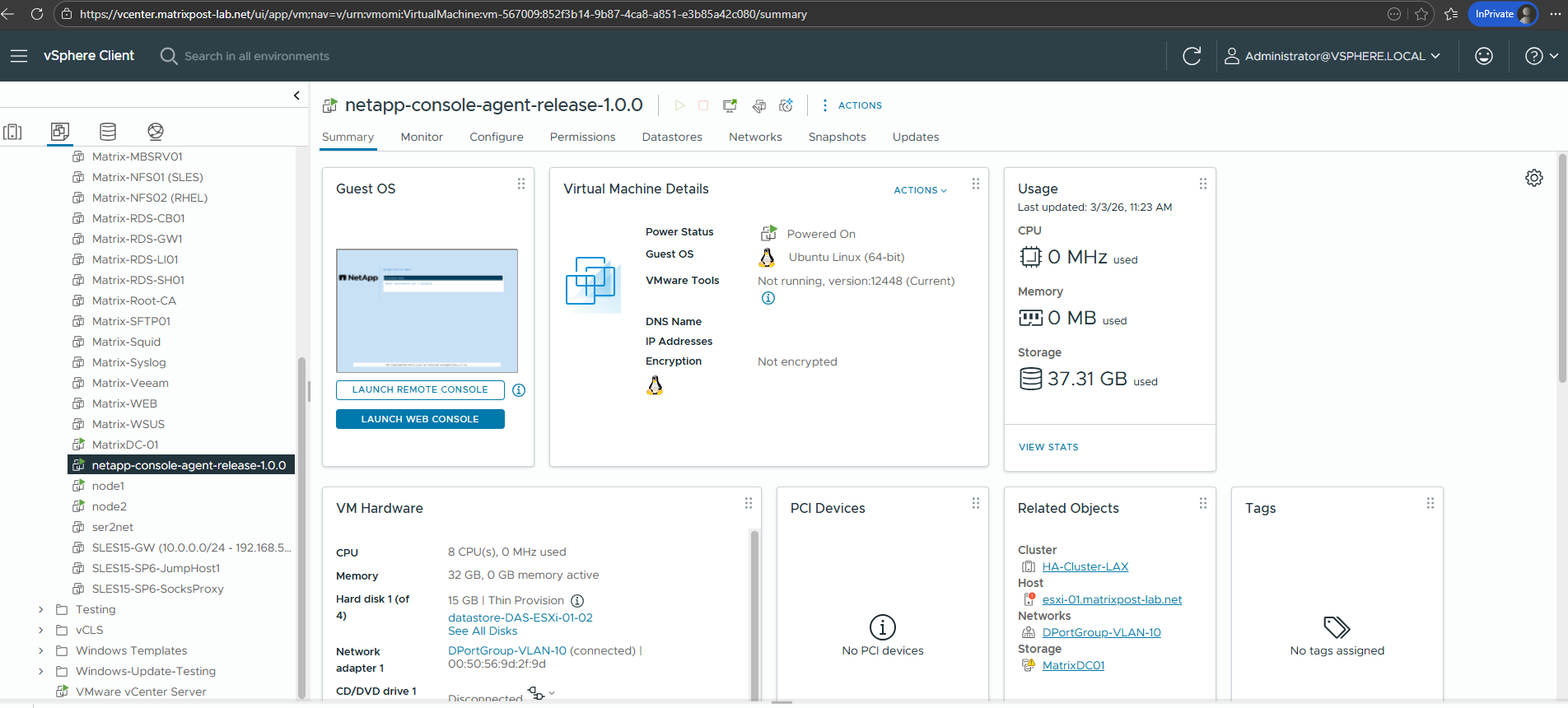Refresh the vSphere Client view
This screenshot has width=1568, height=708.
click(x=1192, y=56)
